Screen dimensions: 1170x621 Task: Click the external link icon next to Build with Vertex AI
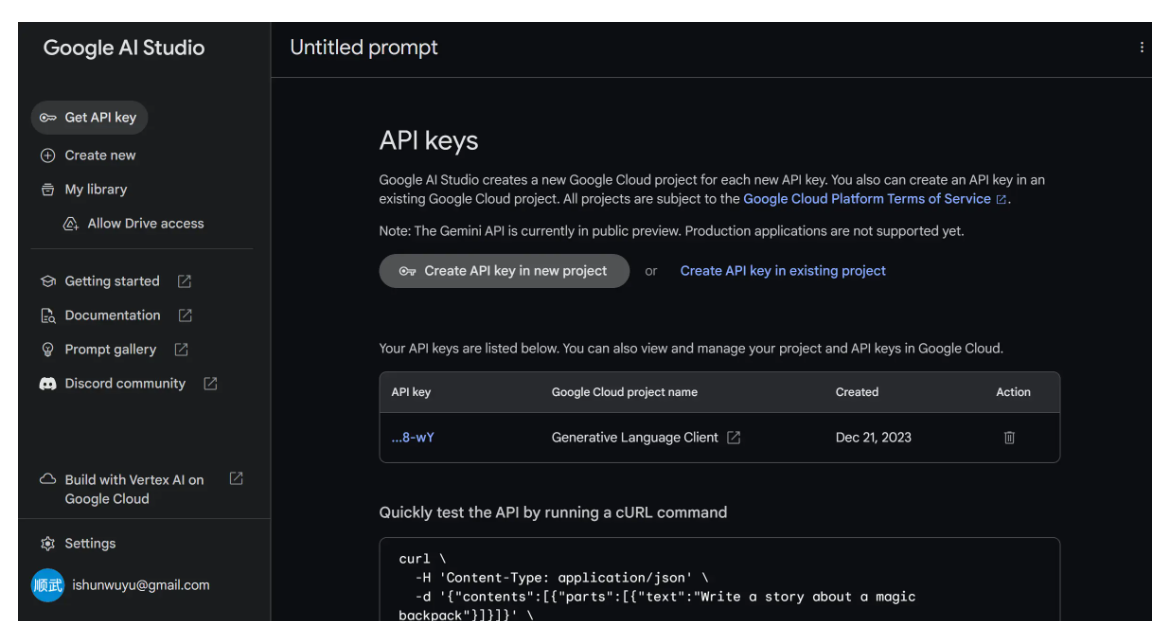point(236,479)
